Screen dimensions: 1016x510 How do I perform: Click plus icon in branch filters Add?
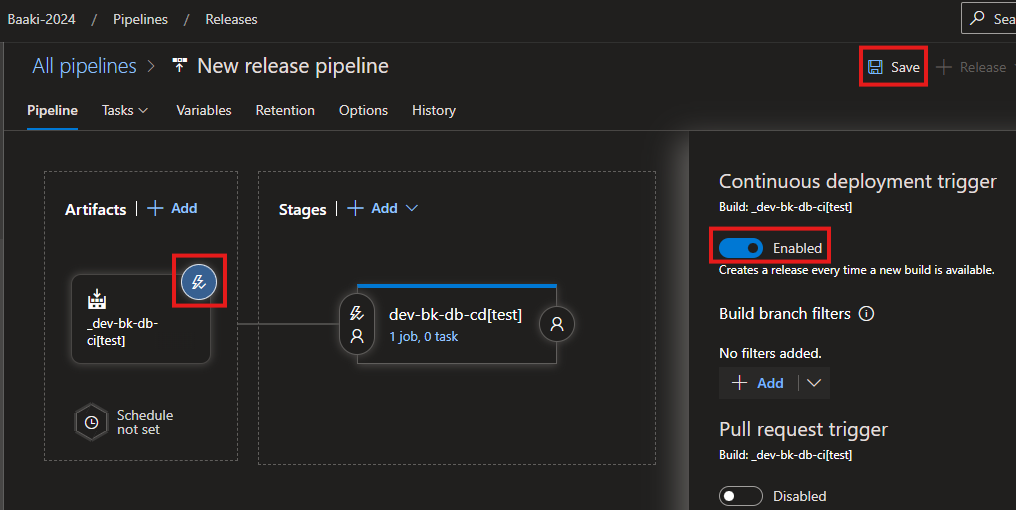click(739, 383)
